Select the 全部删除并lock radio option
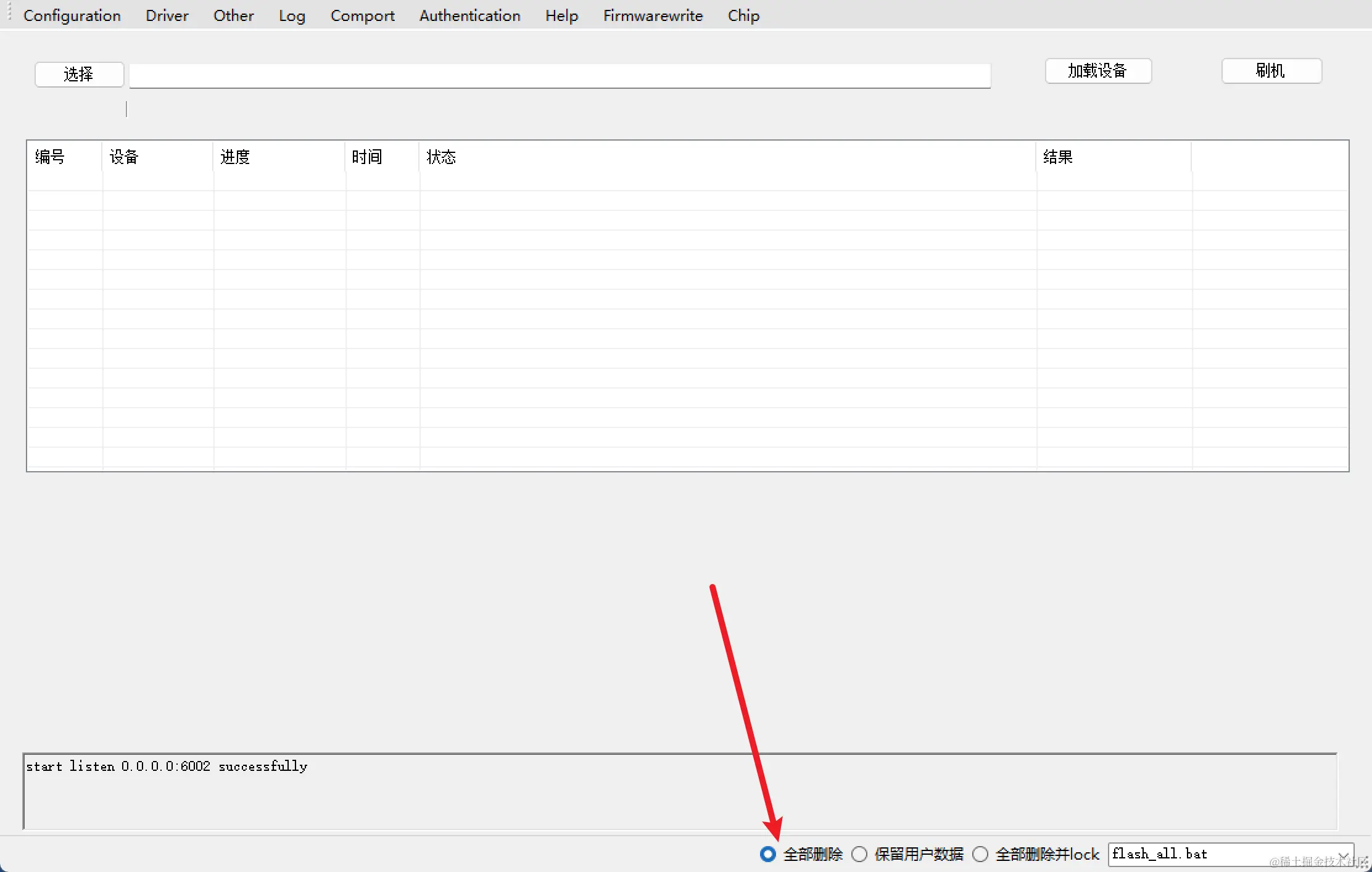The height and width of the screenshot is (872, 1372). (x=980, y=854)
